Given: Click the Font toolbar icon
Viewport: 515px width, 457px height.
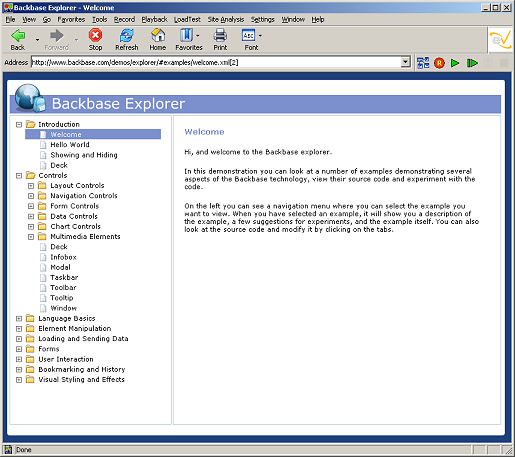Looking at the screenshot, I should tap(248, 35).
